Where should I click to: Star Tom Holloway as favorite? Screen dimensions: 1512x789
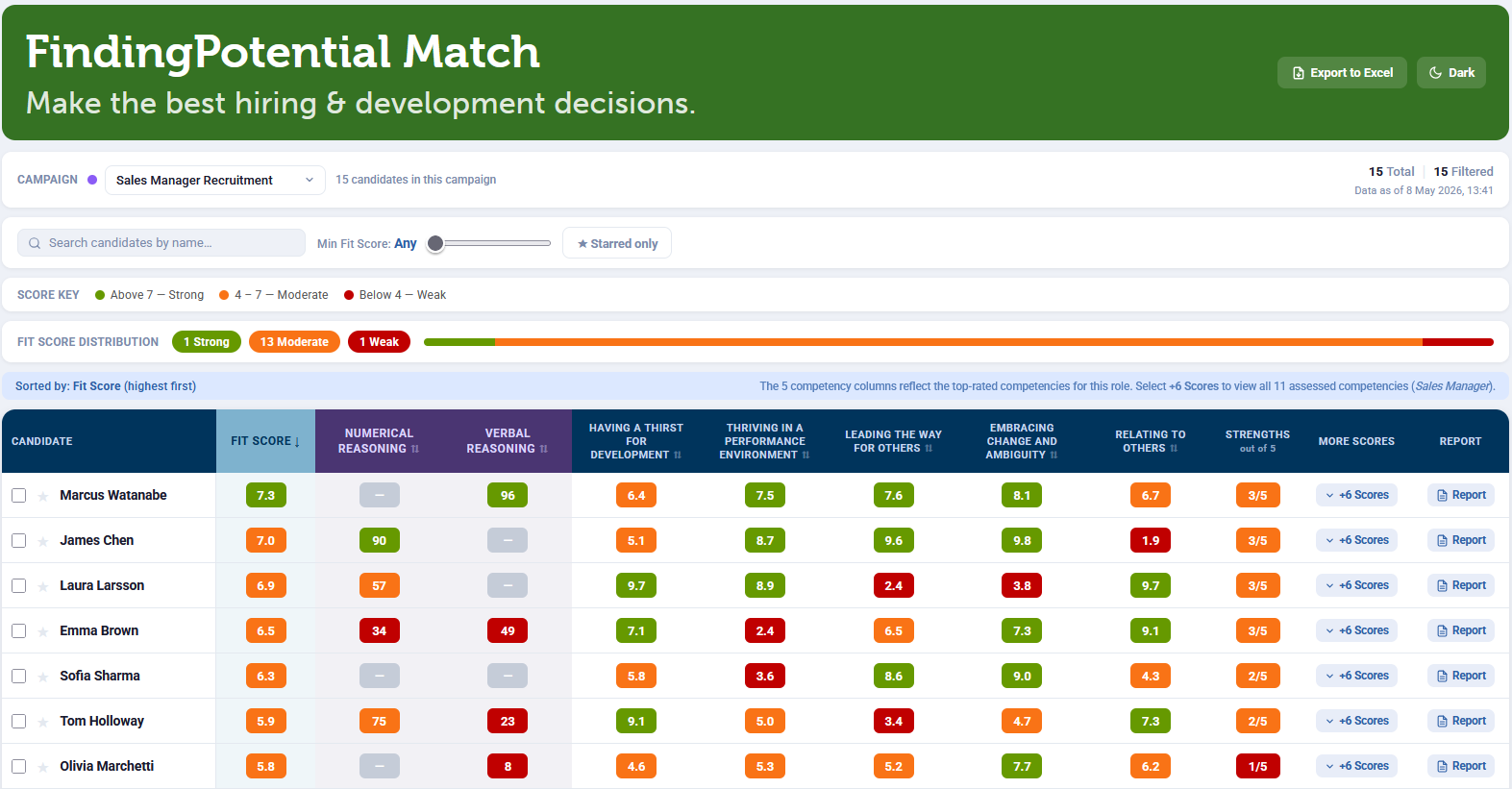[43, 722]
